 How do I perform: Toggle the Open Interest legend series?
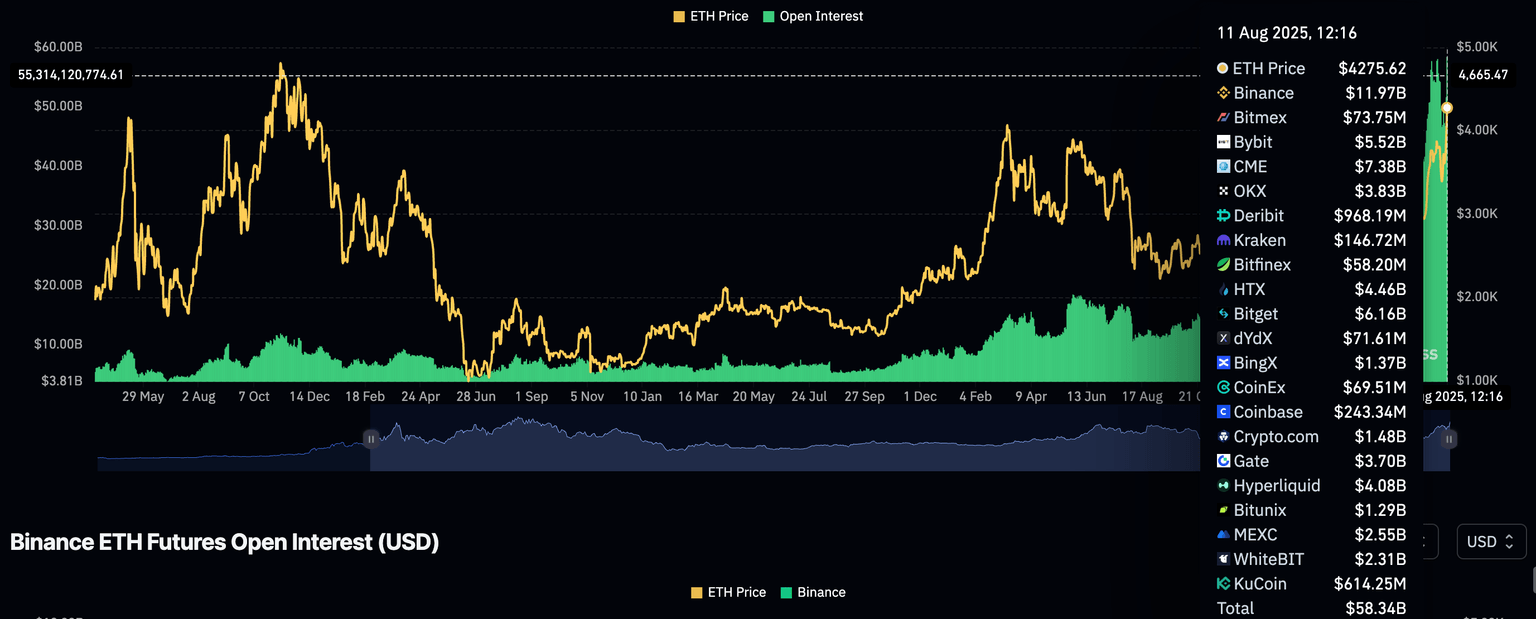pos(812,16)
